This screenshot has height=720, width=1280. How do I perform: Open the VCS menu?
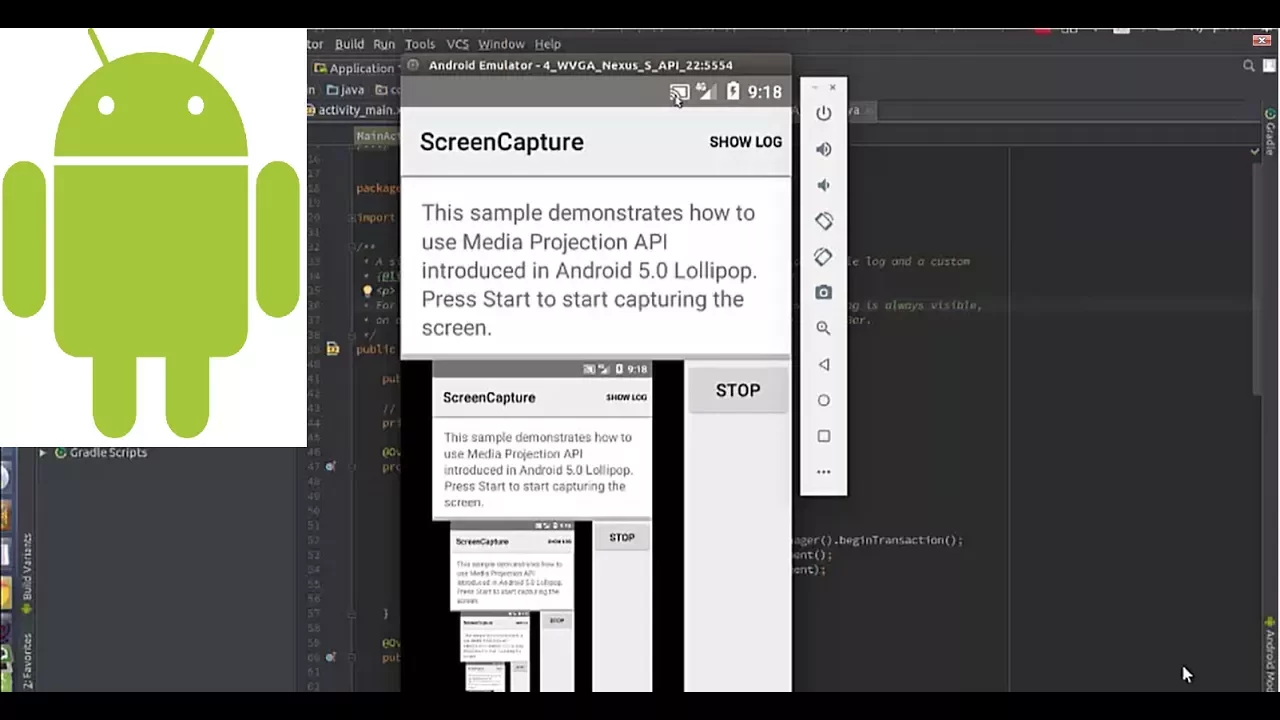[457, 44]
